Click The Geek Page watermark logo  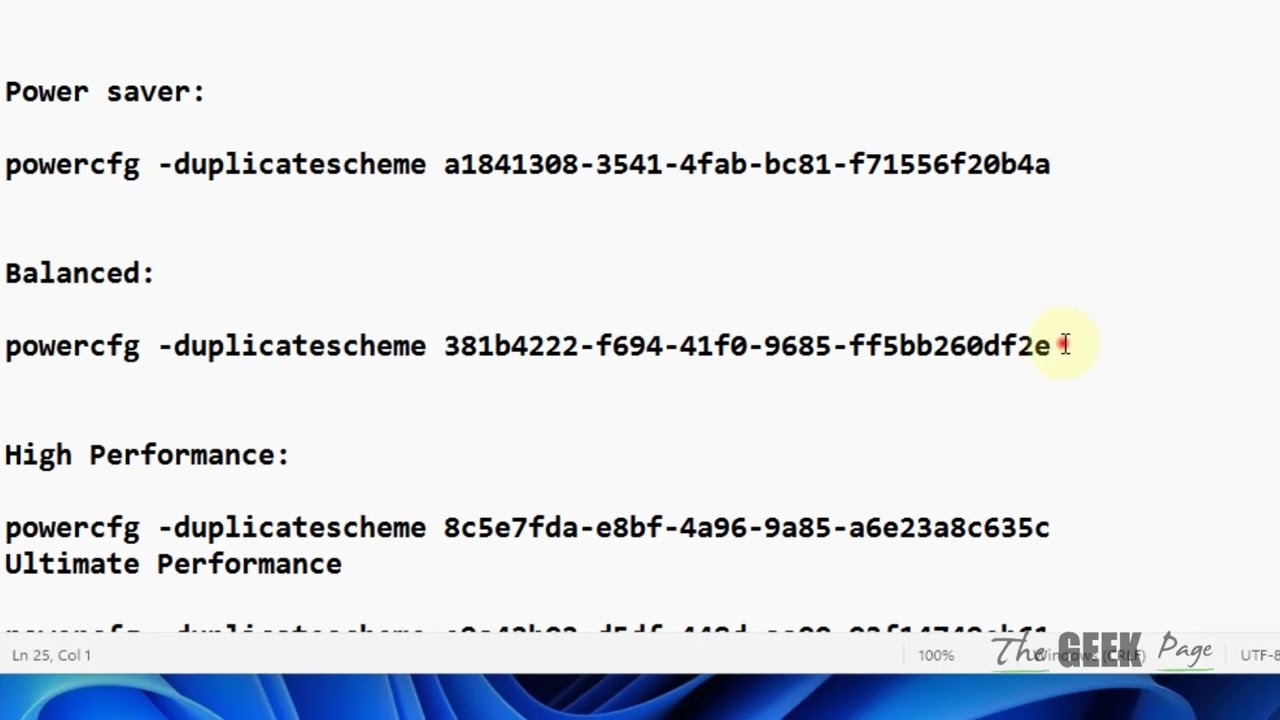pos(1103,650)
